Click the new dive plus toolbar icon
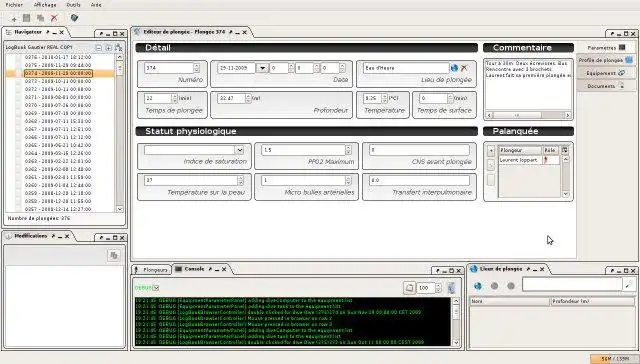 [14, 18]
